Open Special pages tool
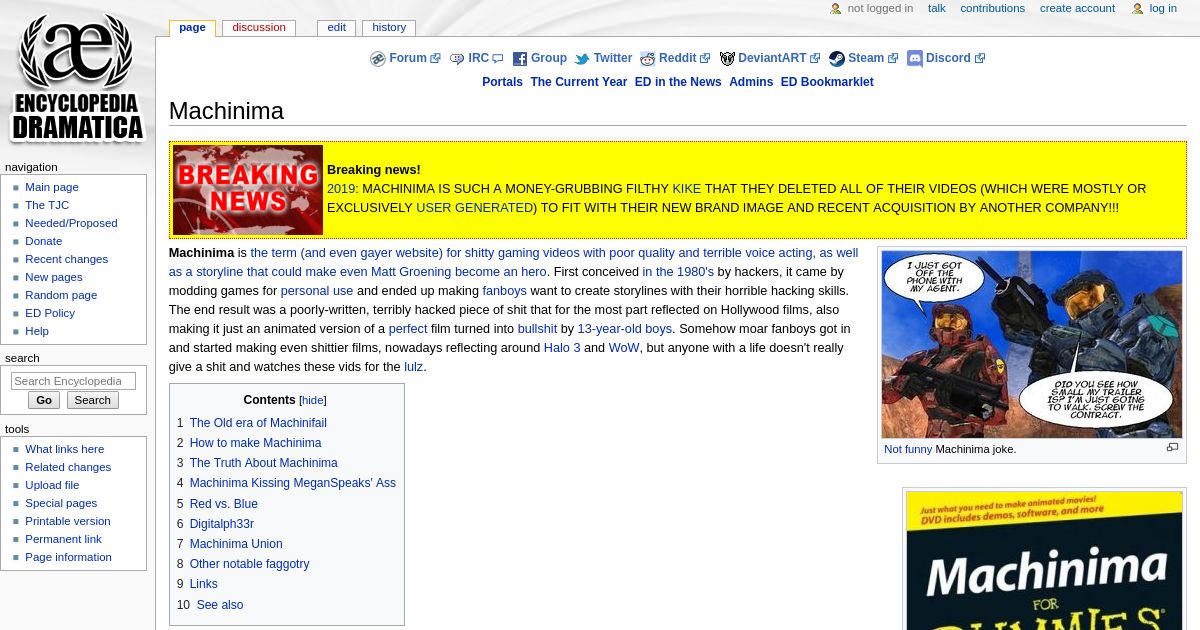This screenshot has width=1200, height=630. pyautogui.click(x=61, y=503)
